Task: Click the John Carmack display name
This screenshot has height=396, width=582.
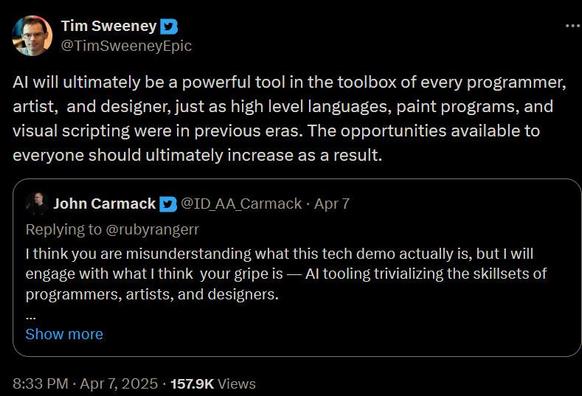Action: 104,204
